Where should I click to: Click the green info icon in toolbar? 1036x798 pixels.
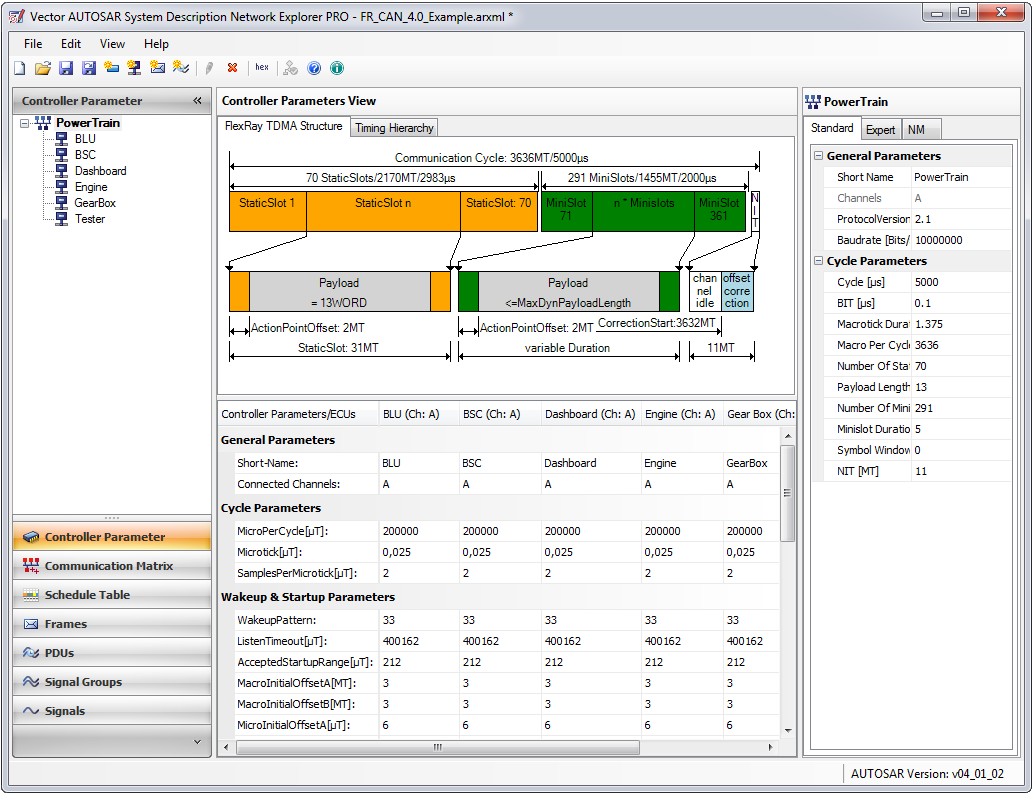coord(337,68)
